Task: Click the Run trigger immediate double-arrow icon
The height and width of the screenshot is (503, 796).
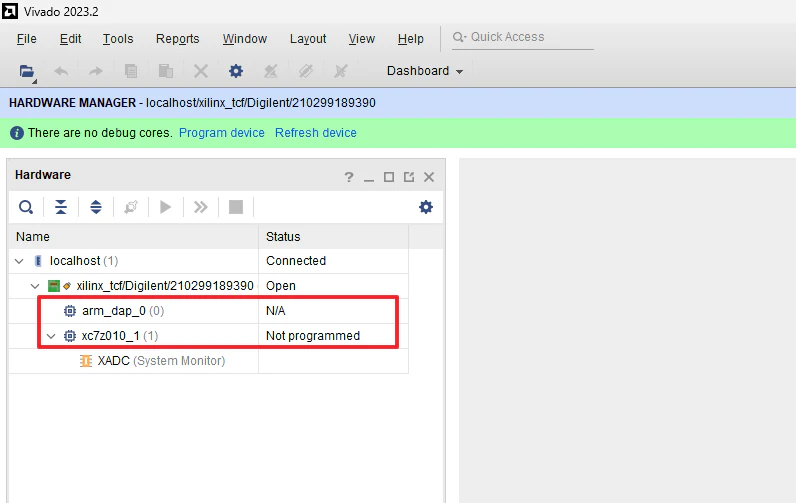Action: tap(201, 207)
